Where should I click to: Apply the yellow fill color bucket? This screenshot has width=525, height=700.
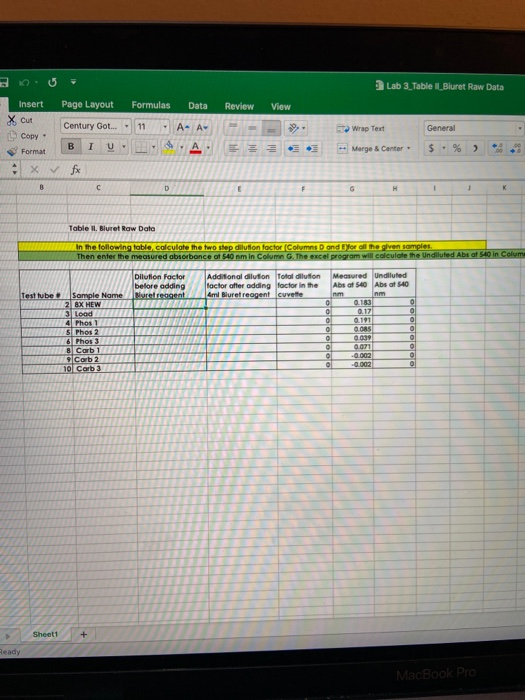pyautogui.click(x=170, y=147)
